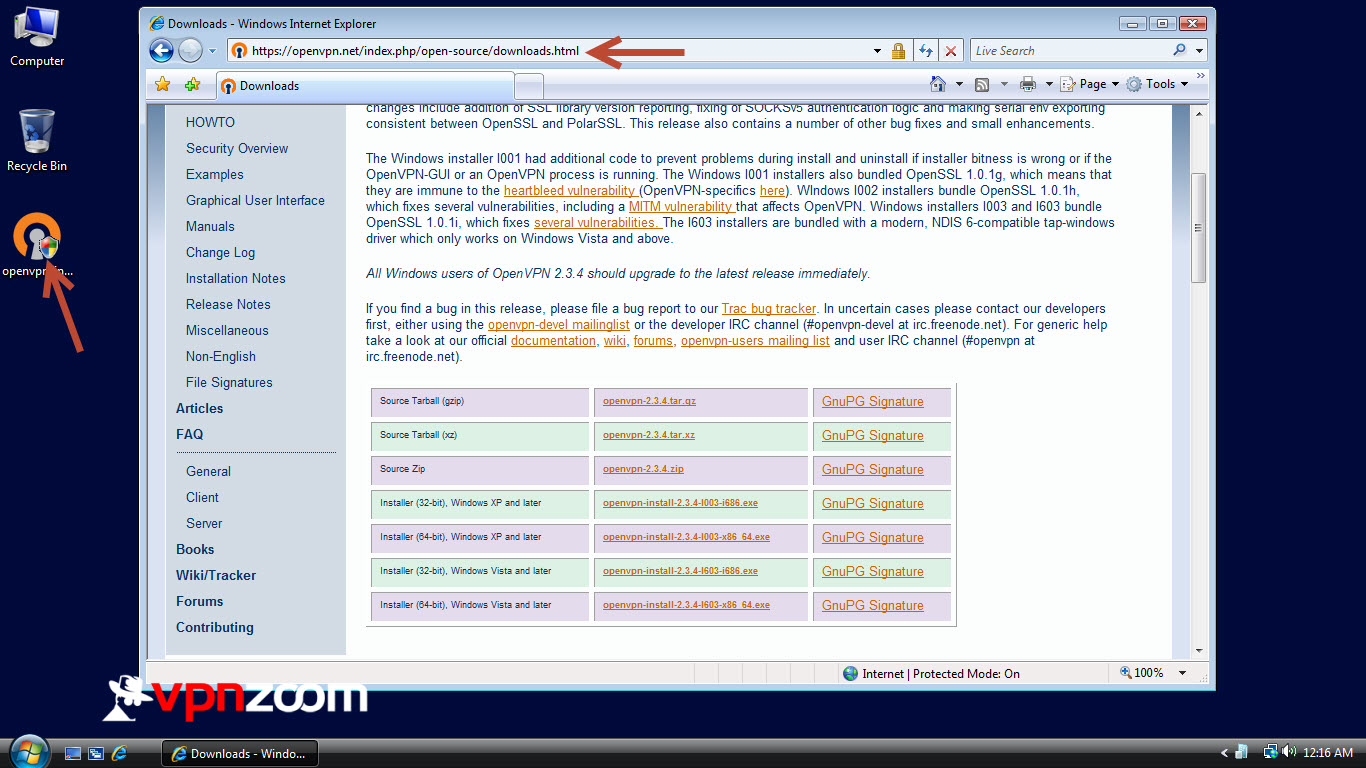Click the Add to Favorites icon
1366x768 pixels.
coord(192,85)
